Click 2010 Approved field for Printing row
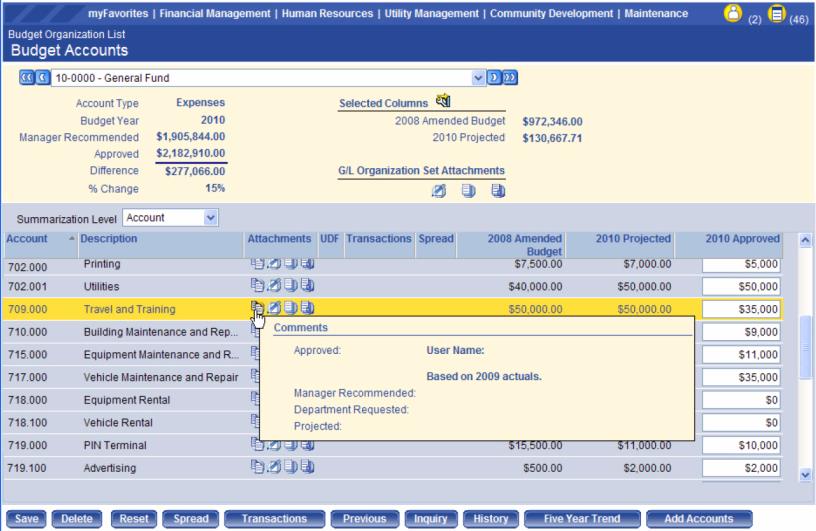The width and height of the screenshot is (816, 531). [741, 264]
